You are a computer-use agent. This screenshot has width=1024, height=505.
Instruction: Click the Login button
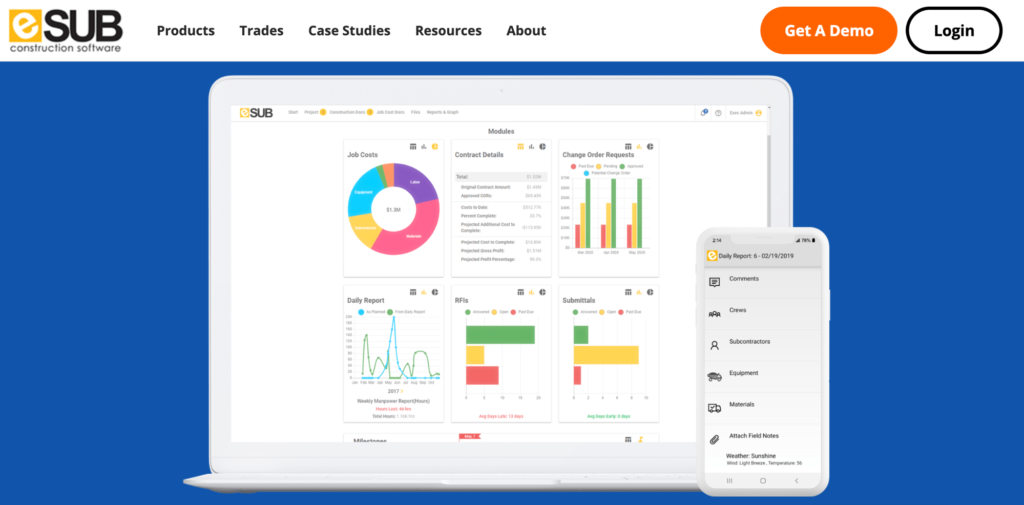tap(953, 31)
